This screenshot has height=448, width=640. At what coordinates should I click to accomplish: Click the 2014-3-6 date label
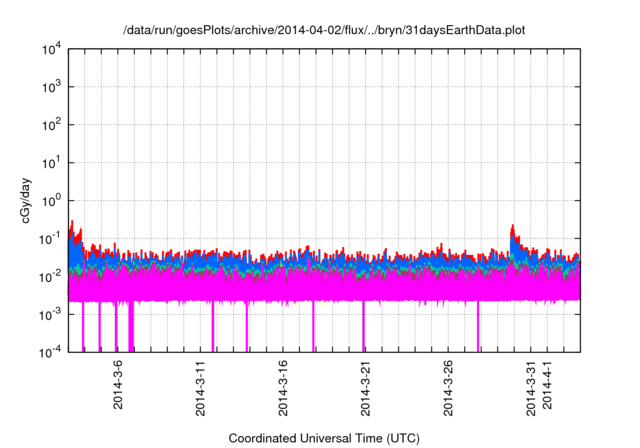click(118, 385)
